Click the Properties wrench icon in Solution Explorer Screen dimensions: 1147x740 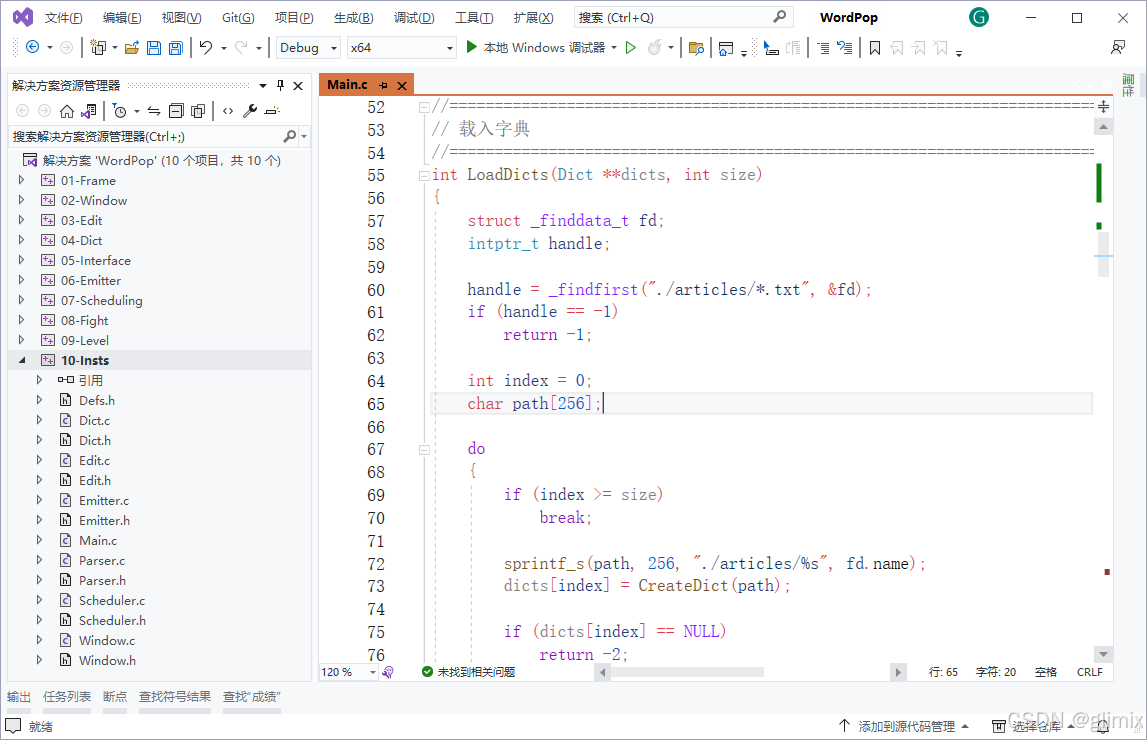(x=249, y=111)
